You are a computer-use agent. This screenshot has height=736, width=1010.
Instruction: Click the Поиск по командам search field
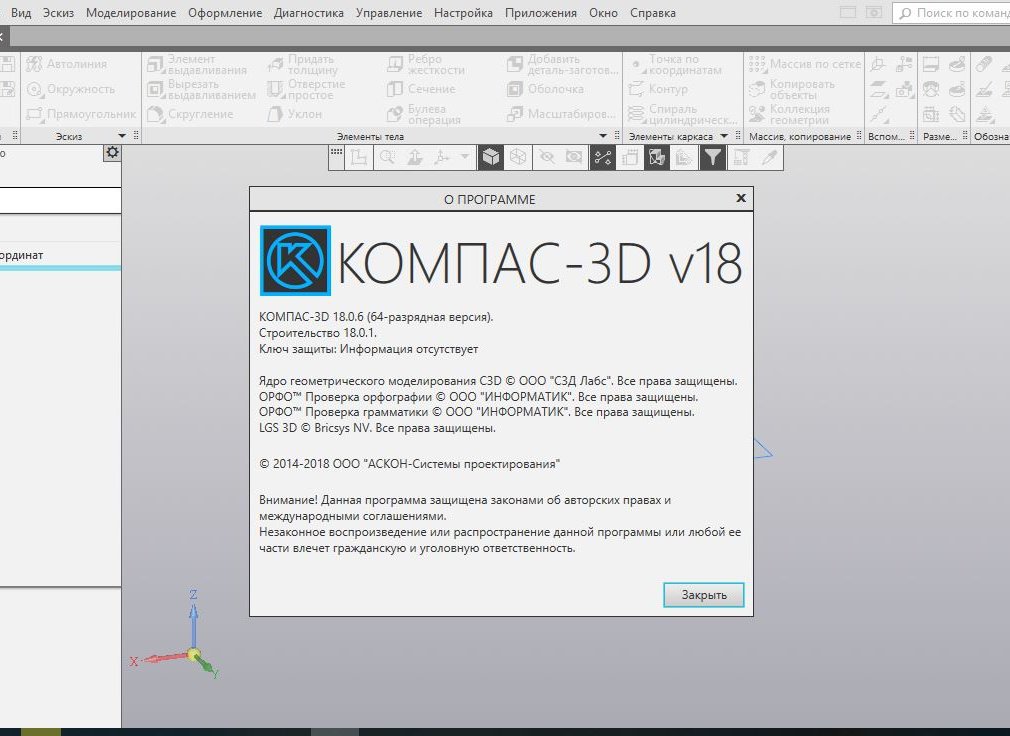[951, 13]
